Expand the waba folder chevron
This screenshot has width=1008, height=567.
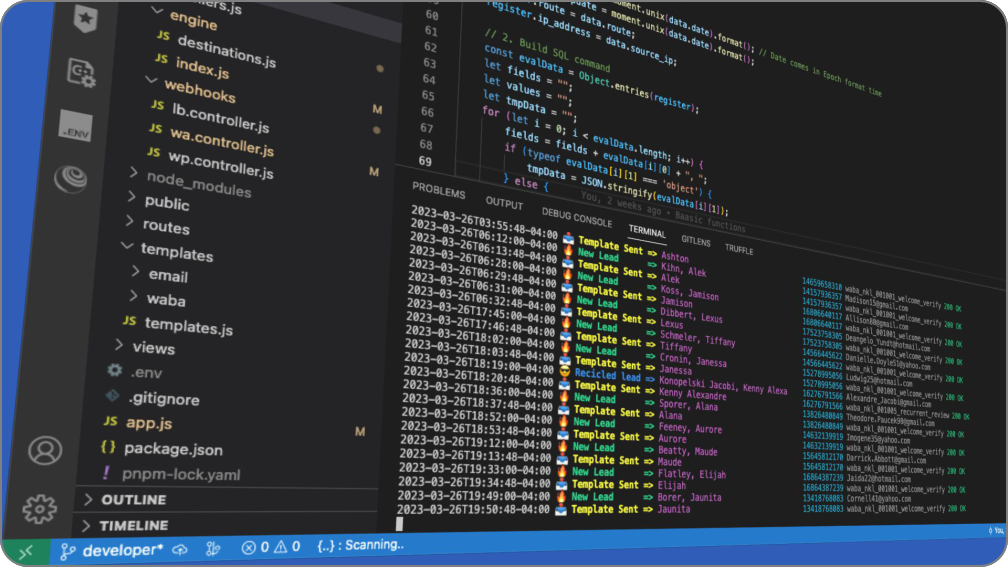[134, 296]
